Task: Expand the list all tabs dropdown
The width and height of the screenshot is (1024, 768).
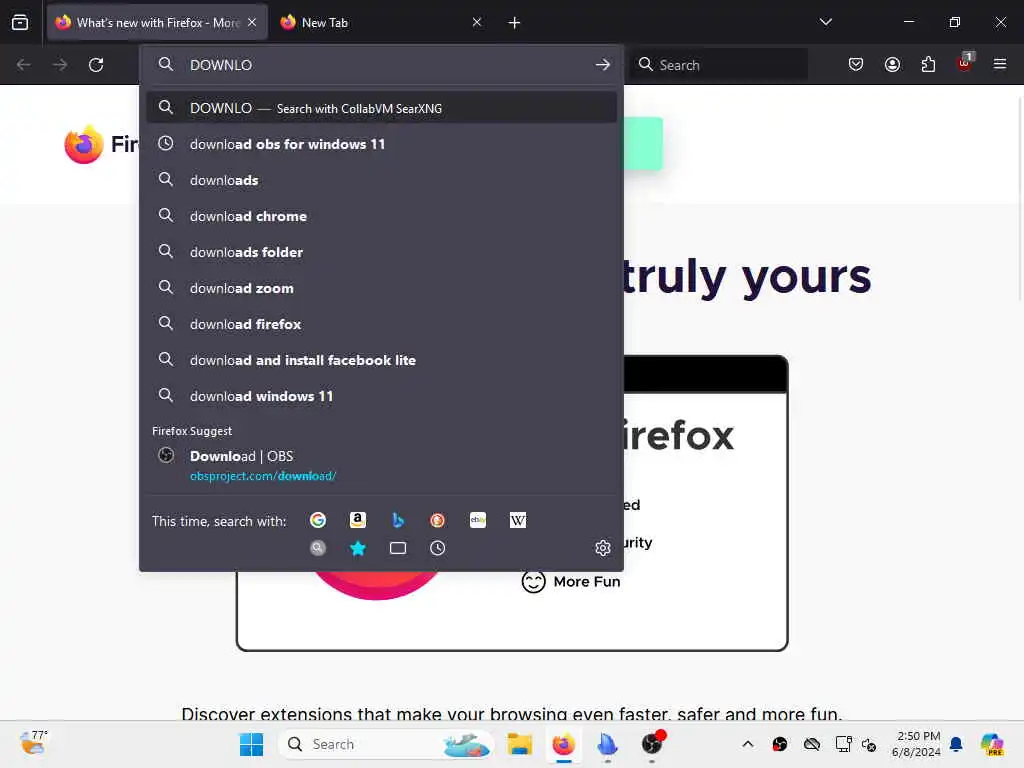Action: point(825,22)
